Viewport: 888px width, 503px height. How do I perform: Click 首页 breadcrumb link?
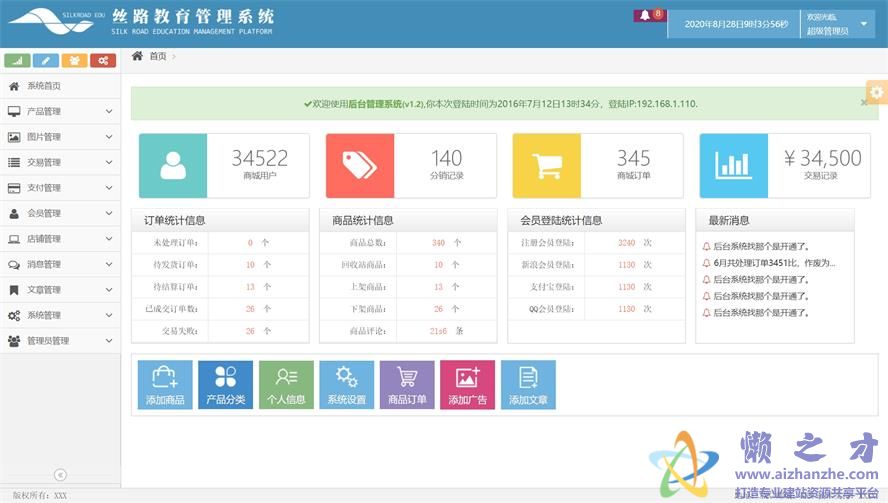[x=158, y=56]
